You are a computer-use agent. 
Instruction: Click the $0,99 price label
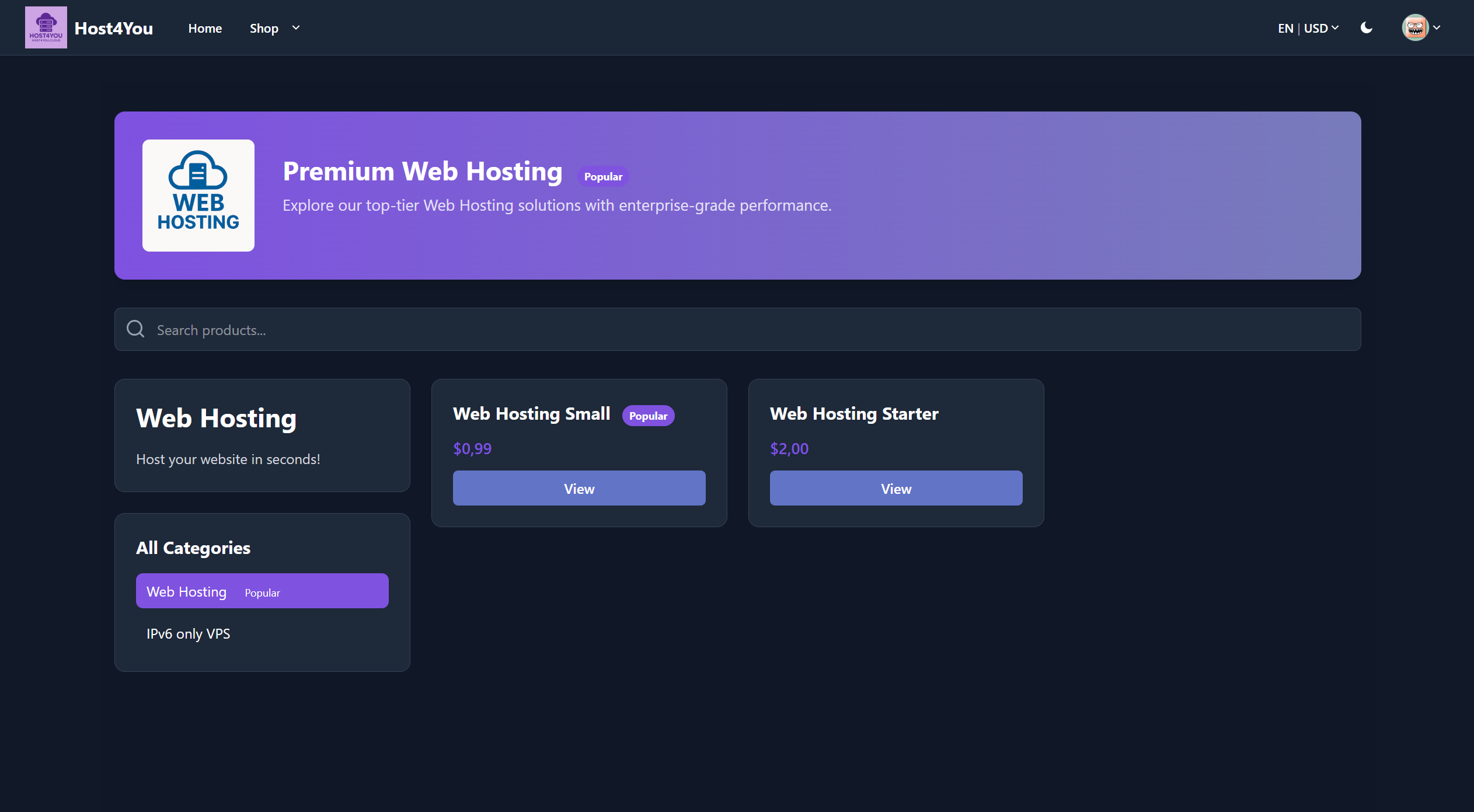(x=472, y=448)
